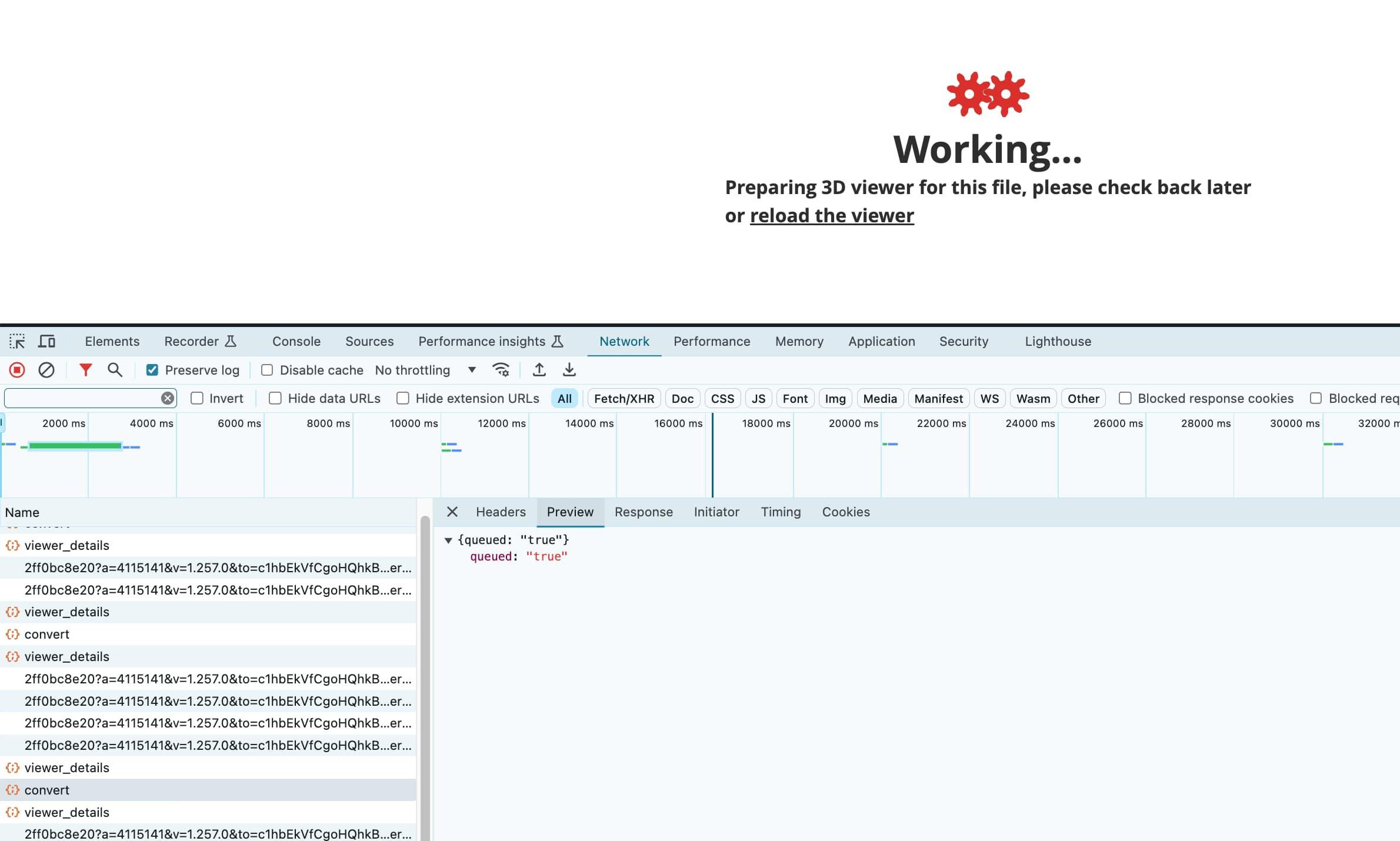Toggle the device toolbar icon
Image resolution: width=1400 pixels, height=841 pixels.
[47, 341]
